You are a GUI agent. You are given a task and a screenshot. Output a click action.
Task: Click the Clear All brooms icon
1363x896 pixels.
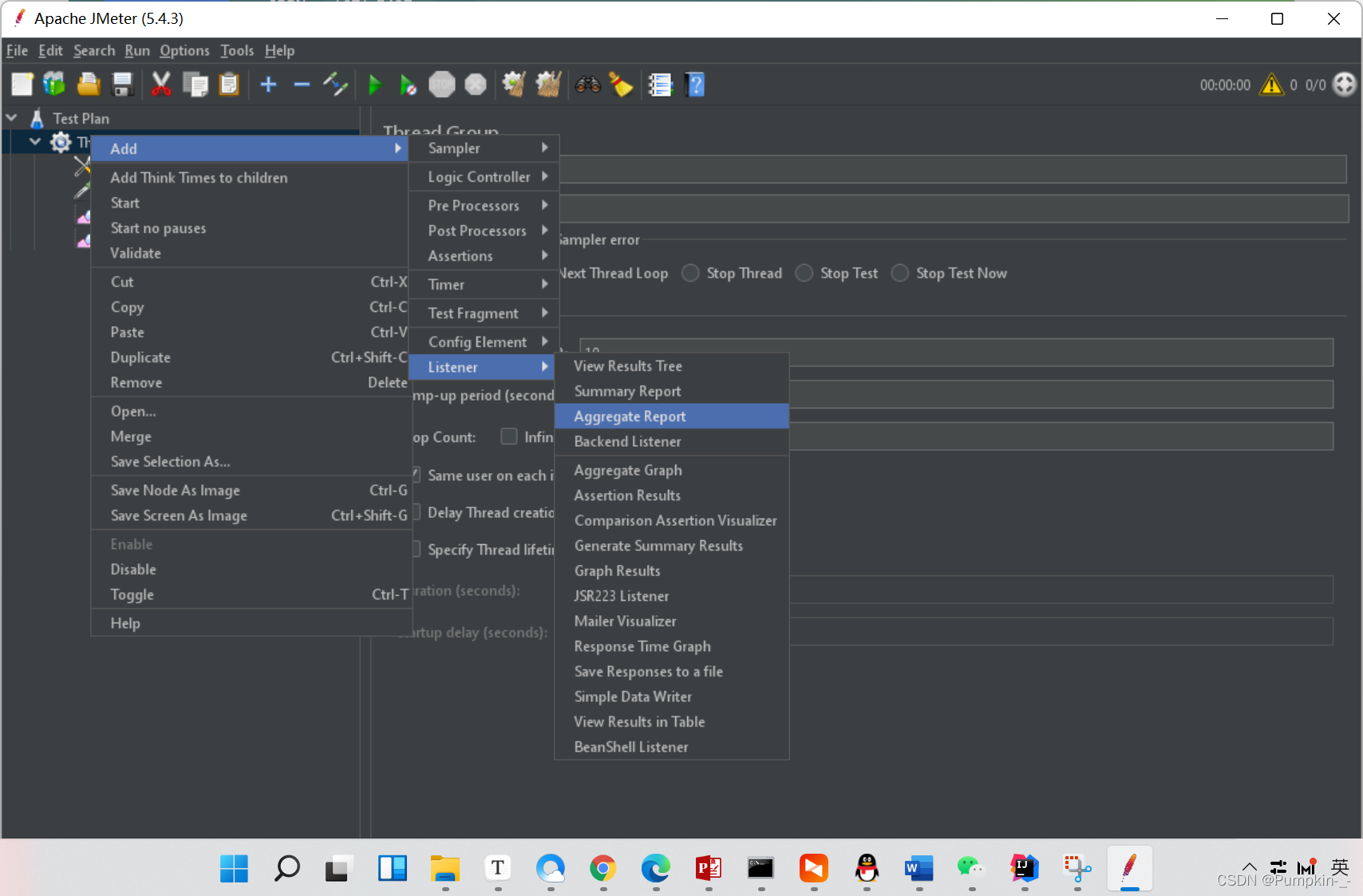tap(548, 85)
